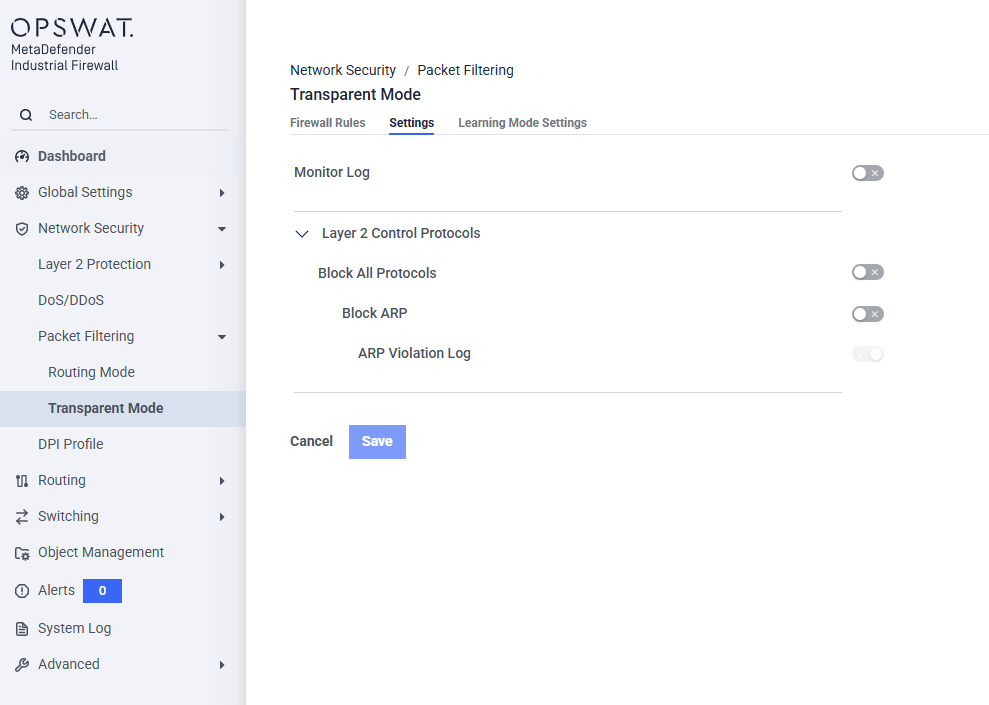Switch to the Firewall Rules tab
The width and height of the screenshot is (989, 705).
click(x=327, y=123)
